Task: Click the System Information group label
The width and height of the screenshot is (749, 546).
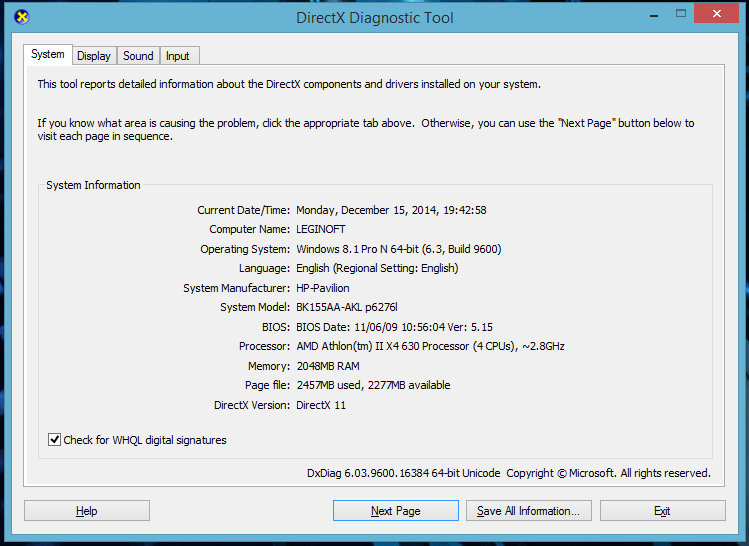Action: (x=93, y=185)
